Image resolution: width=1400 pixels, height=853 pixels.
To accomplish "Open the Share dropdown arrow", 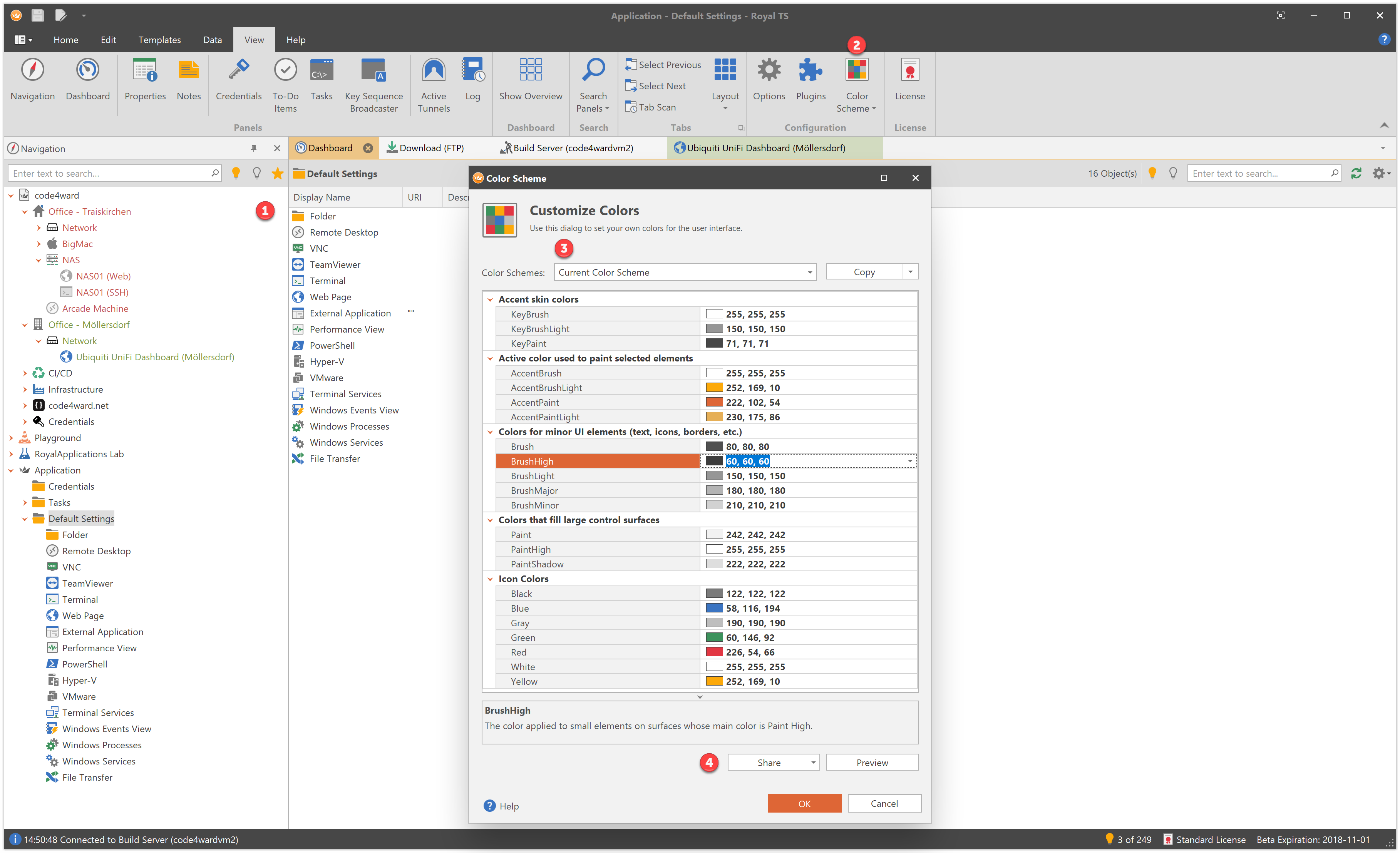I will 813,762.
